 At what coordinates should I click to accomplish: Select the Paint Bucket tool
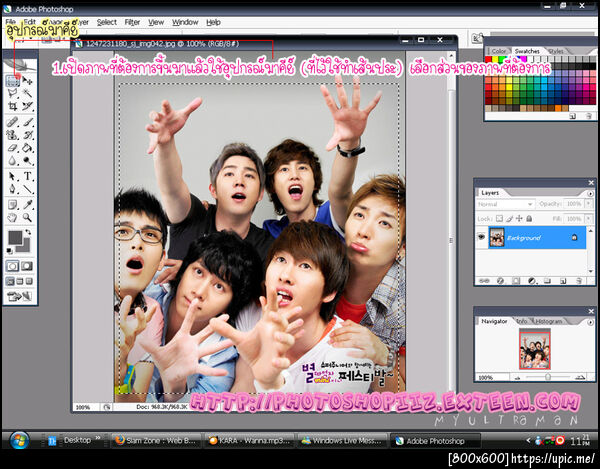click(27, 148)
